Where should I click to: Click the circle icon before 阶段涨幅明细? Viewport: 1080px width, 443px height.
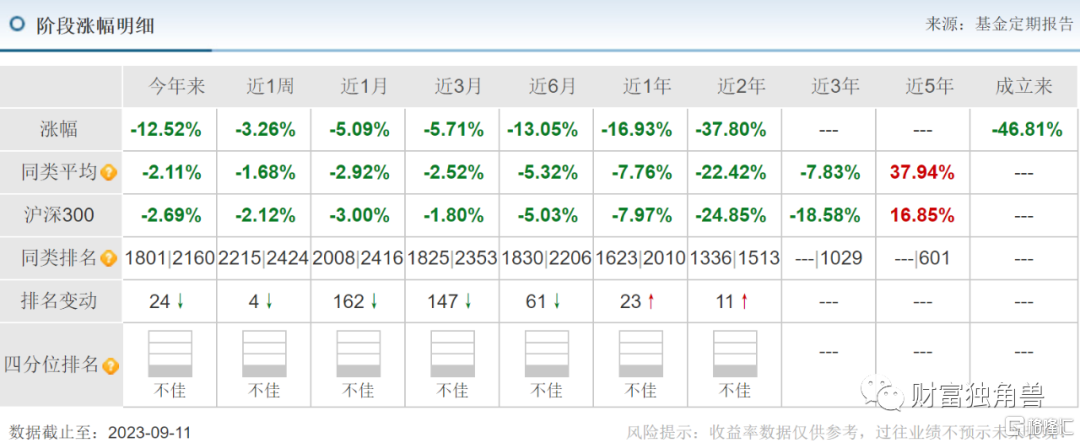[17, 24]
